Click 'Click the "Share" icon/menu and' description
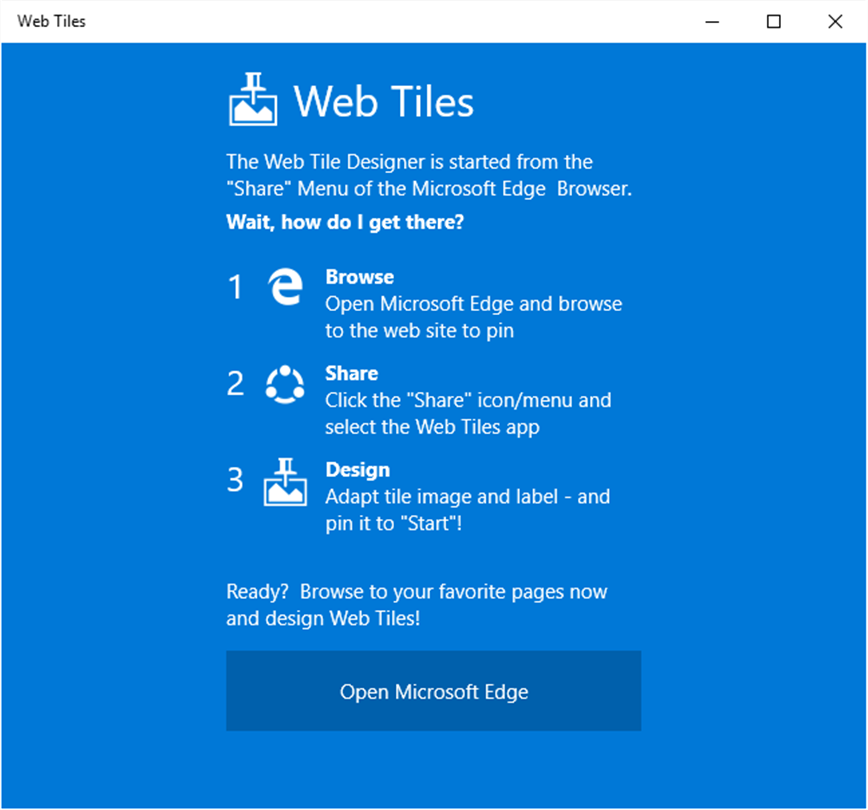 coord(468,413)
